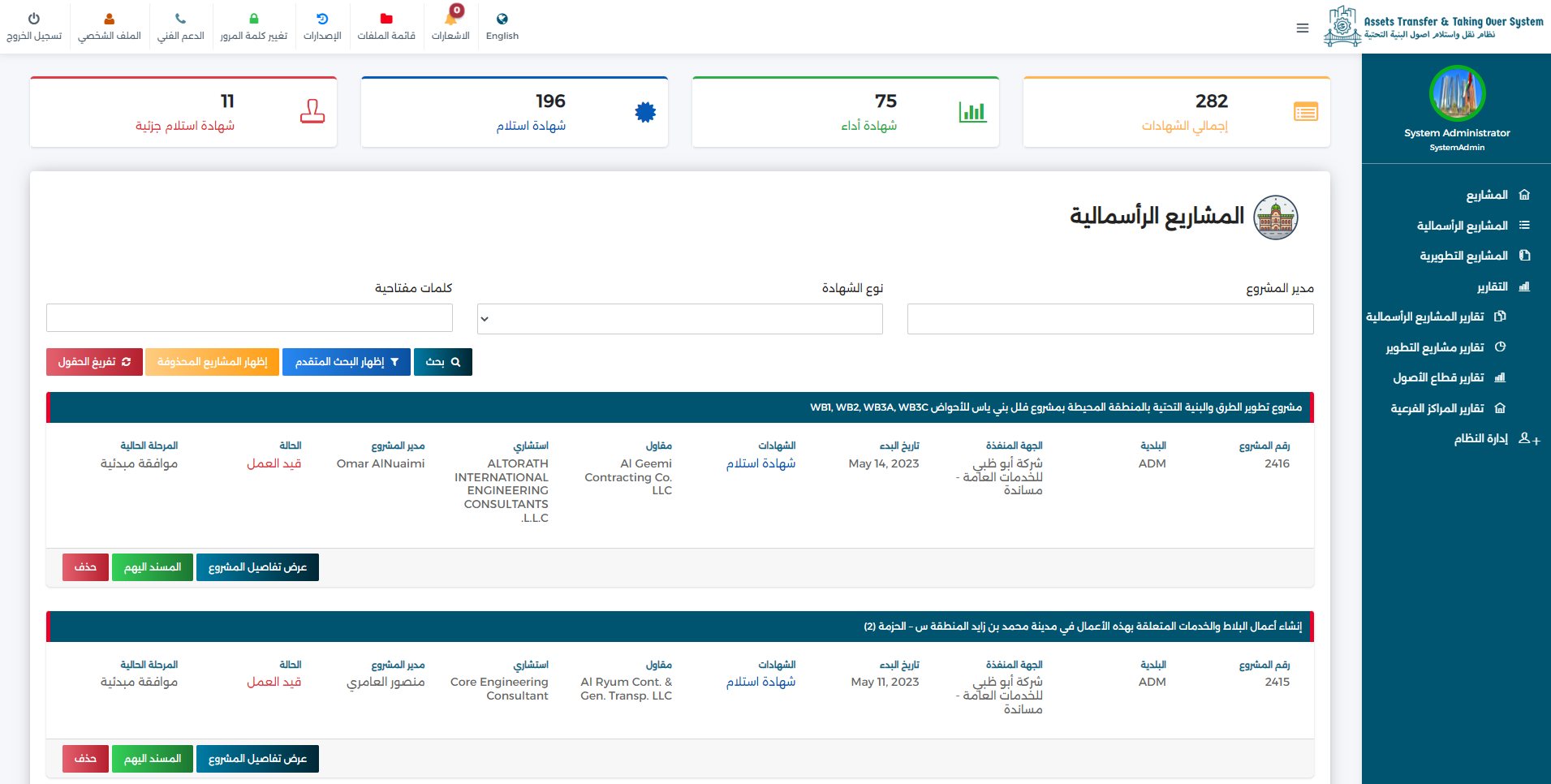The image size is (1551, 784).
Task: Click the 282 total certificates card
Action: (x=1177, y=112)
